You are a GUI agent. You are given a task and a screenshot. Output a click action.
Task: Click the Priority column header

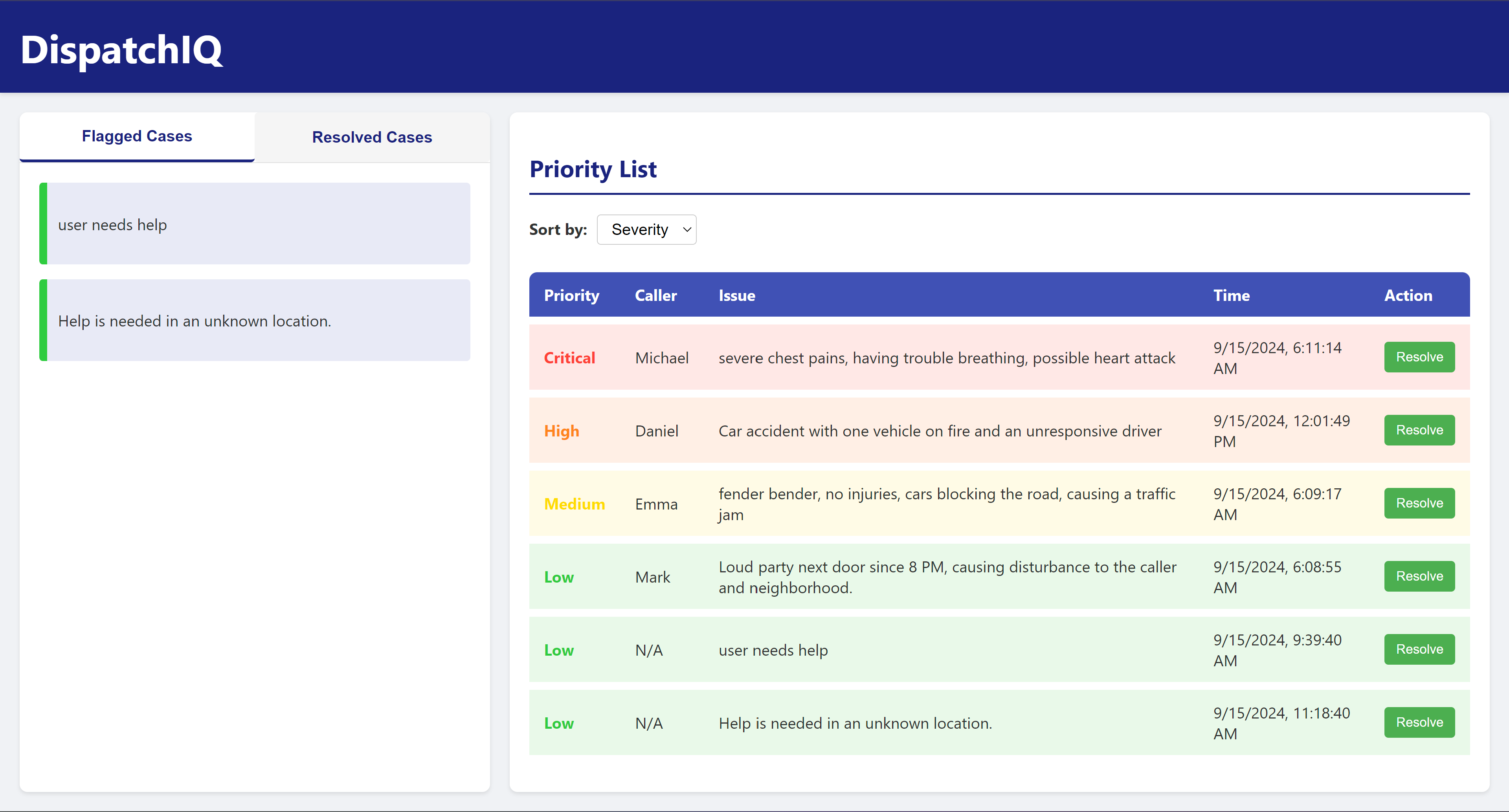[571, 296]
